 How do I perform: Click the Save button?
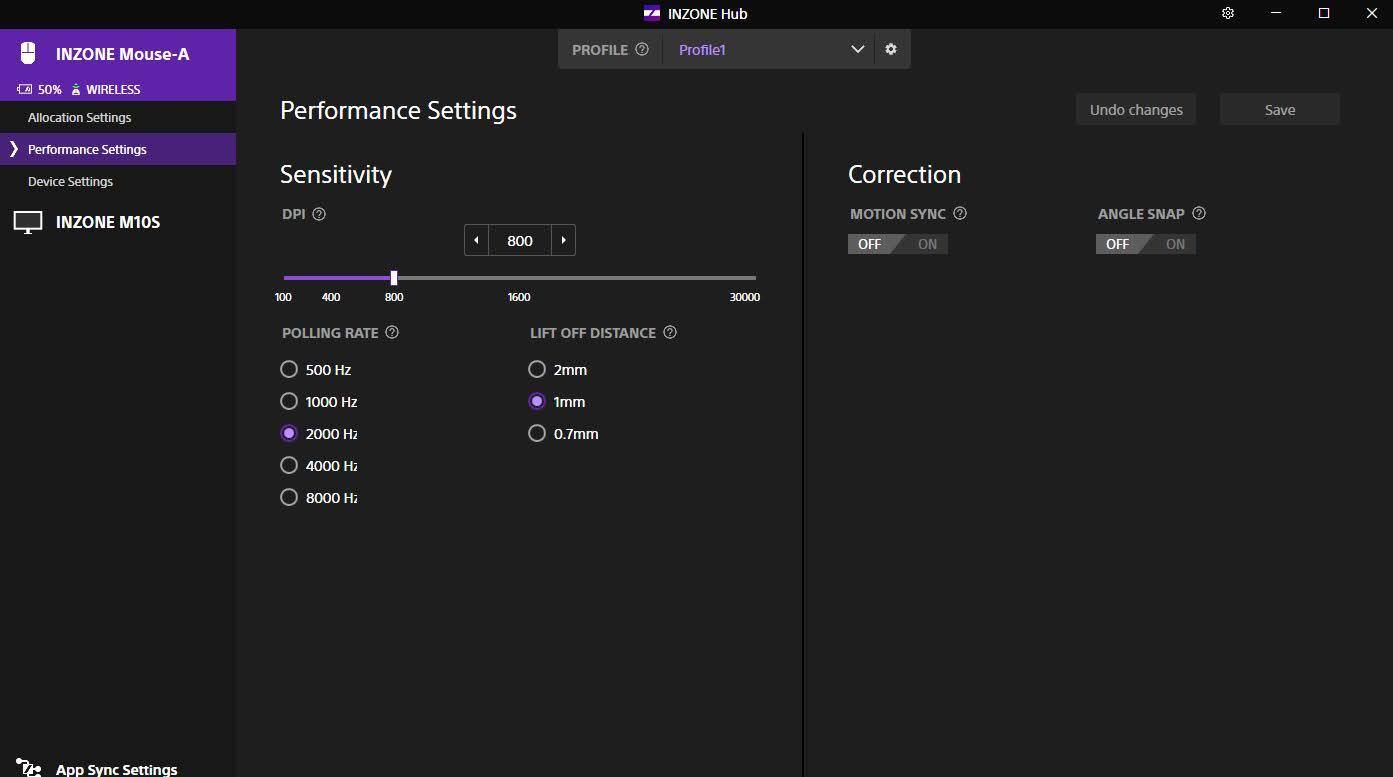(x=1279, y=110)
